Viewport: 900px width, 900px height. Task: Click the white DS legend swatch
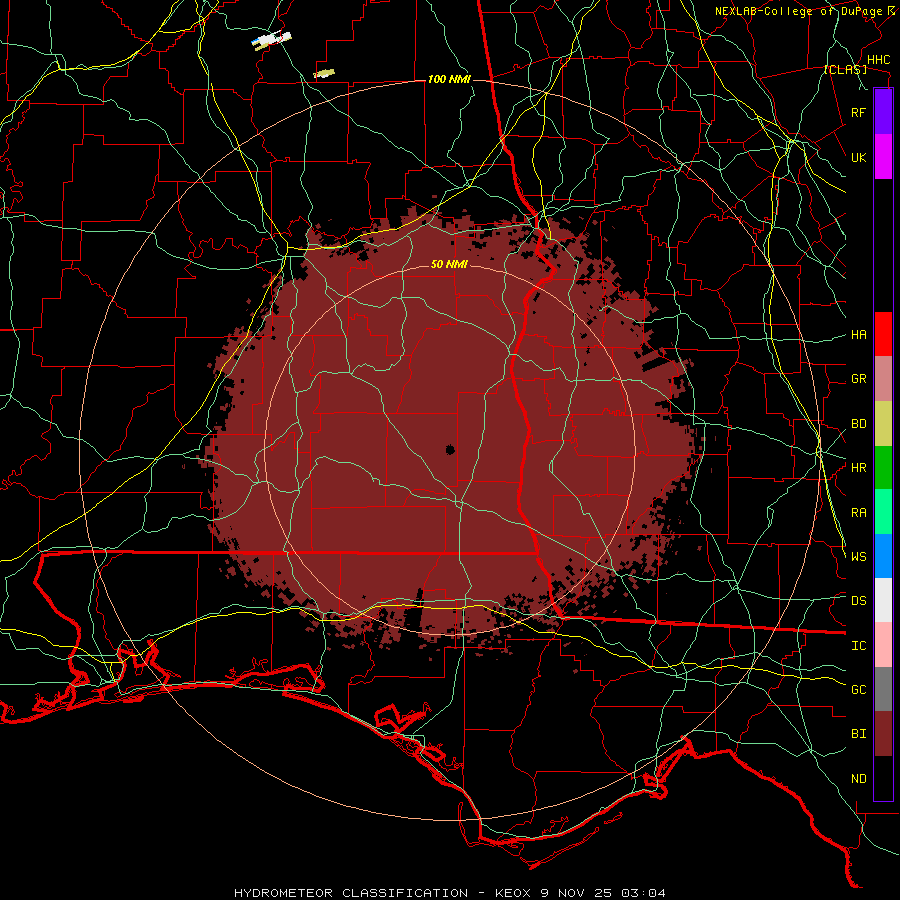[x=883, y=600]
